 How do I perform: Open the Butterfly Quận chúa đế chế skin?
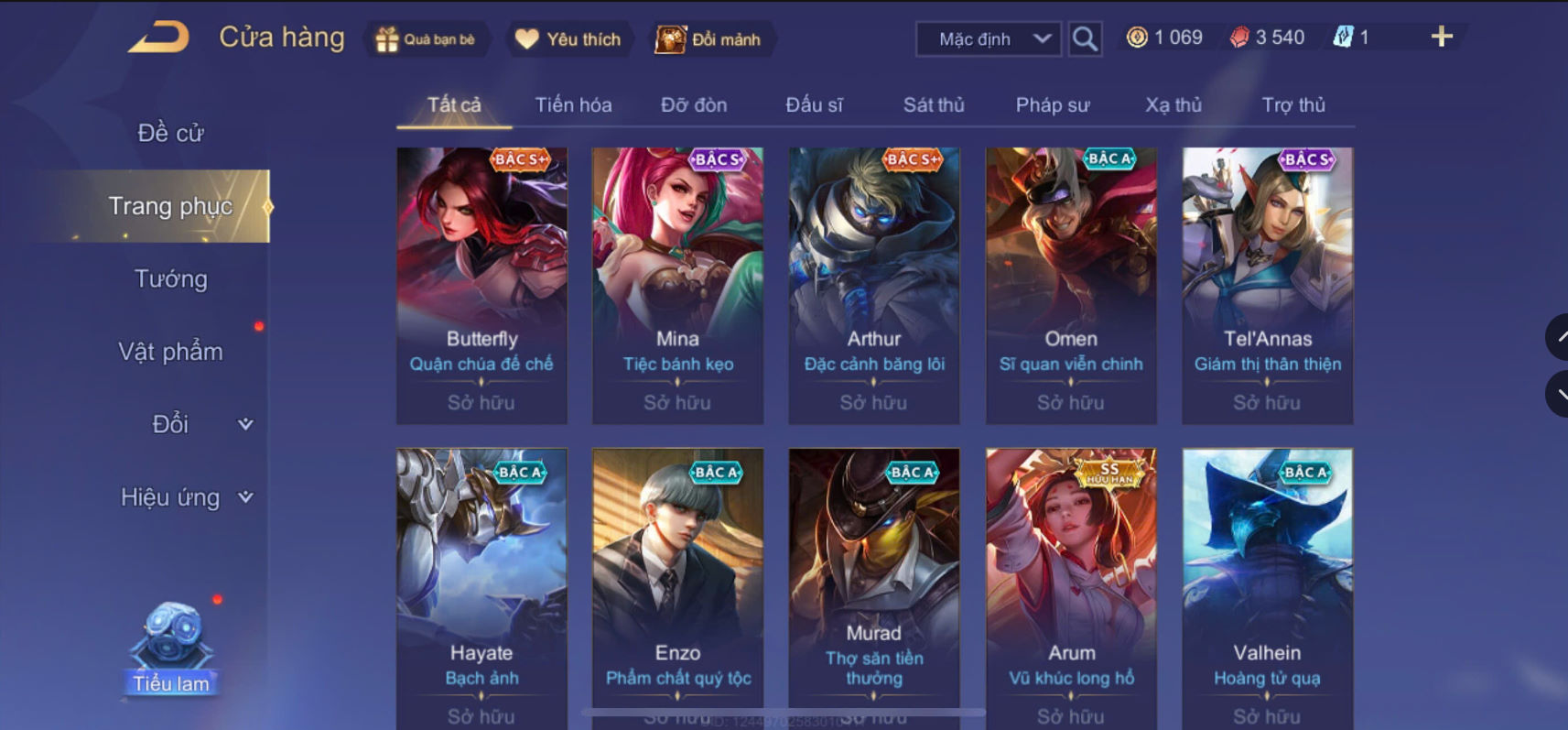(481, 285)
